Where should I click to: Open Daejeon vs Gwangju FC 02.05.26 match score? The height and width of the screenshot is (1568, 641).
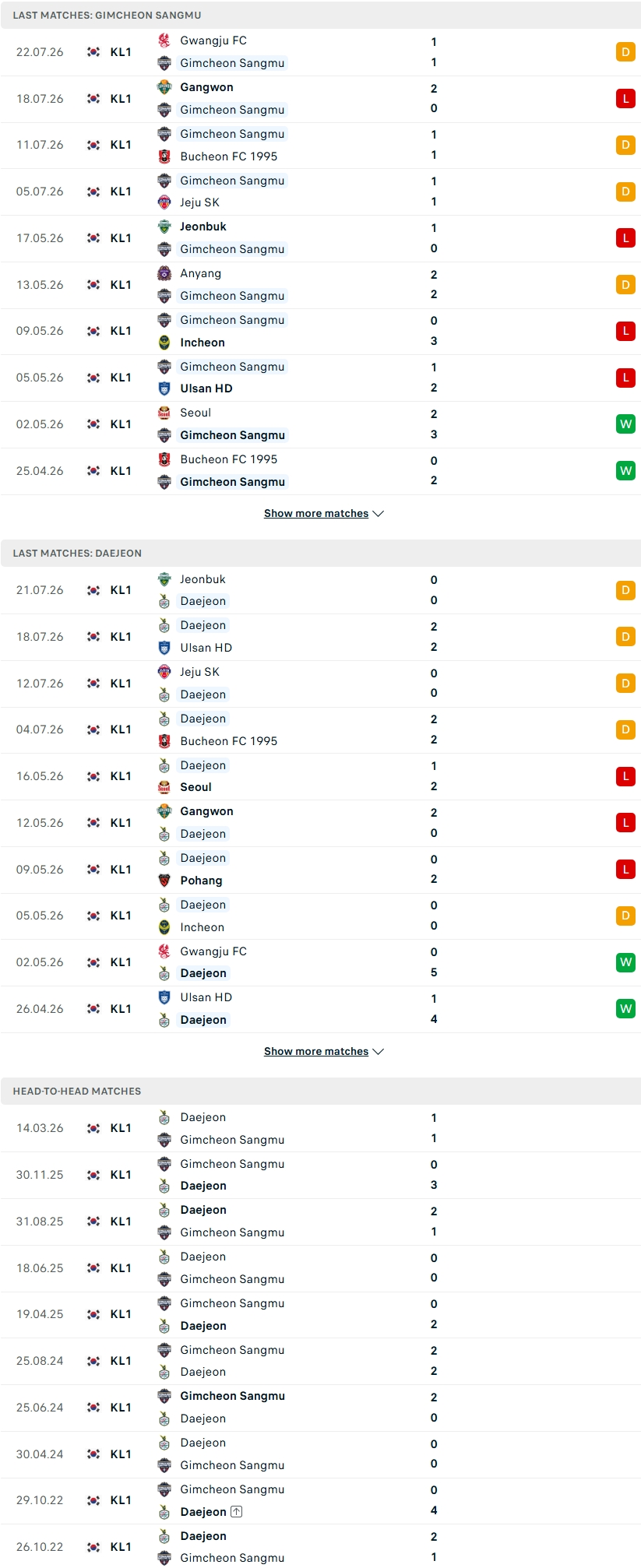[x=434, y=962]
